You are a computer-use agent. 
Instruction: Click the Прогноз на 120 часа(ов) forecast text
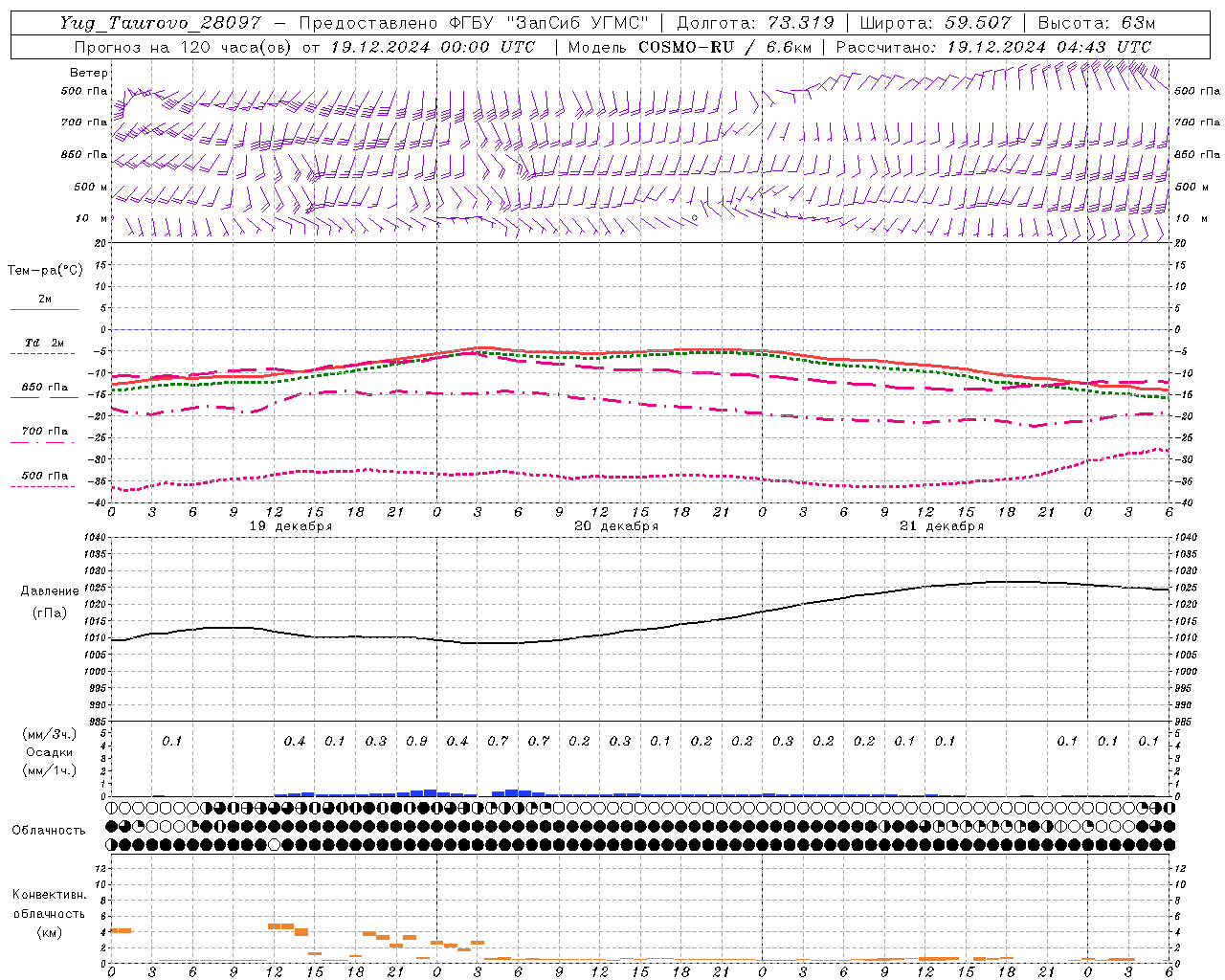click(x=185, y=47)
